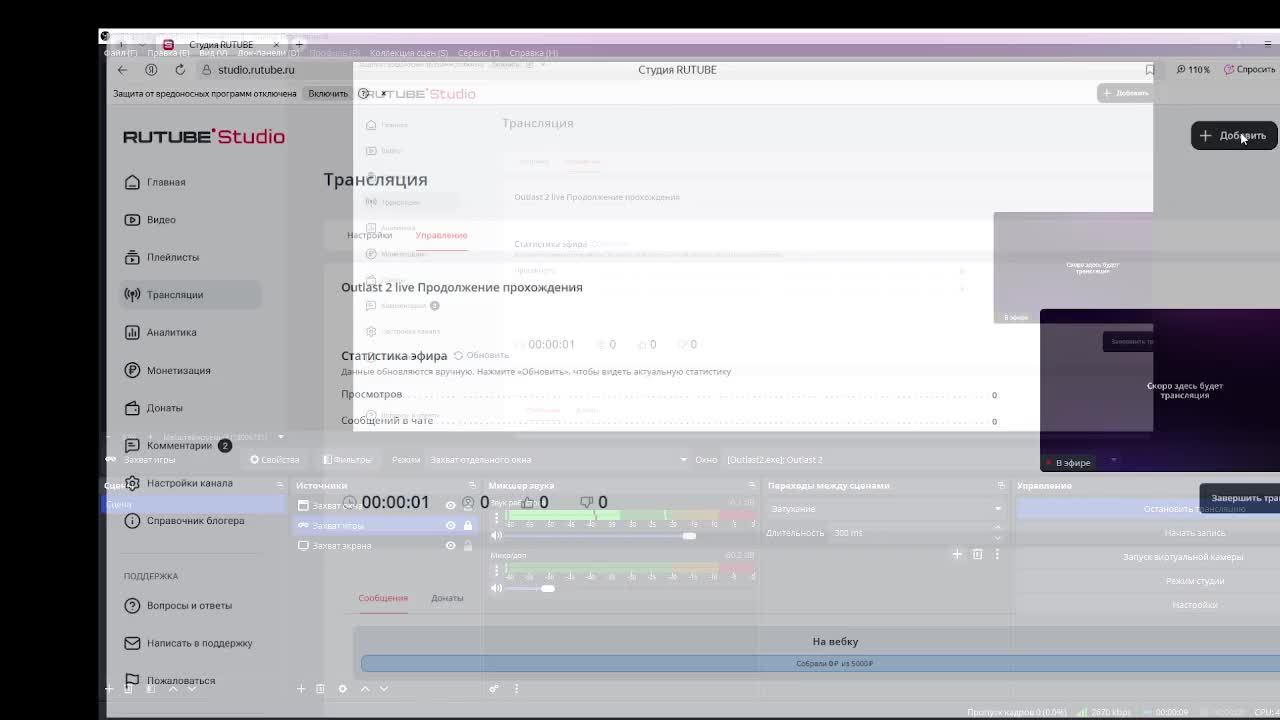Screen dimensions: 1280x720
Task: Open Микрофон channel options menu
Action: pos(496,570)
